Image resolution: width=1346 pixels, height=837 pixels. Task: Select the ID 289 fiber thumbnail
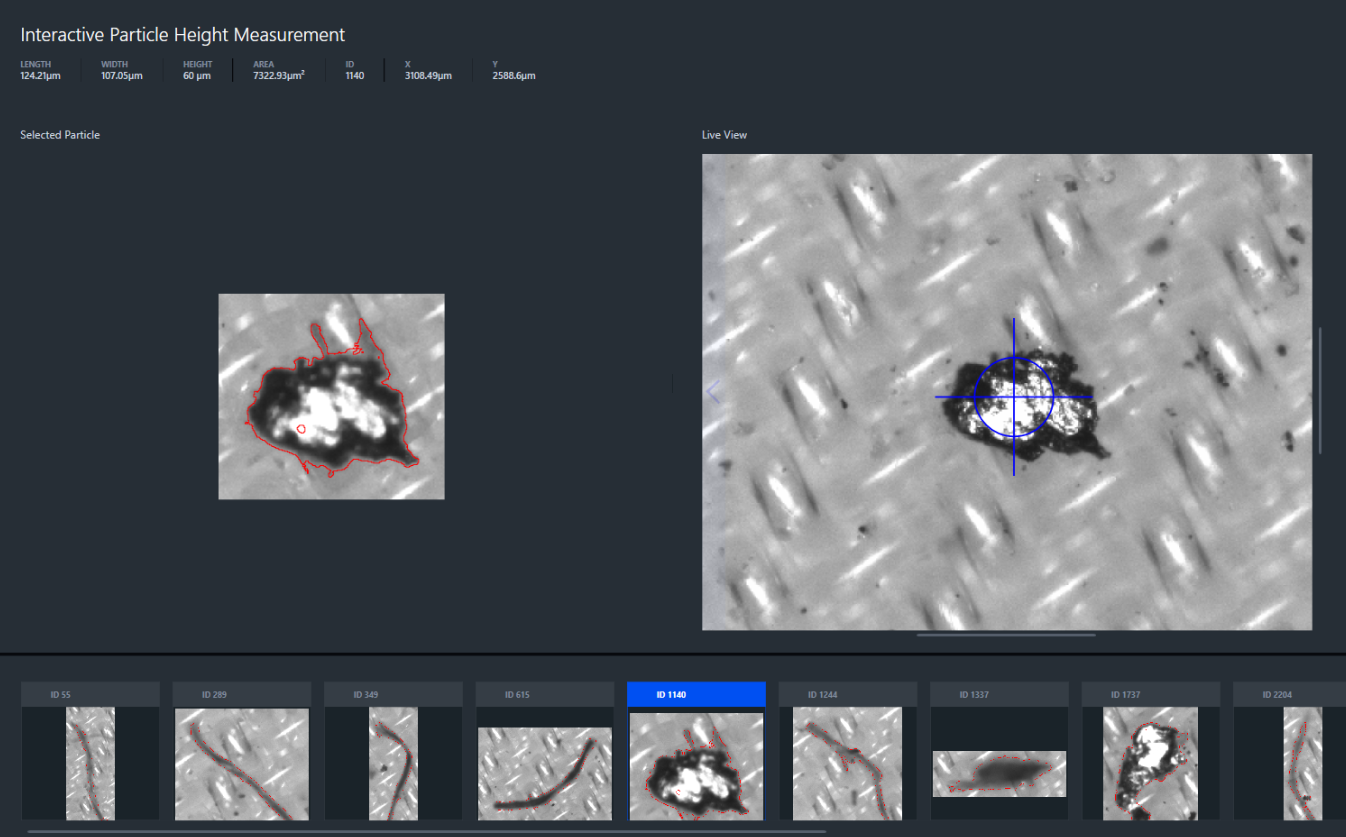pyautogui.click(x=241, y=763)
